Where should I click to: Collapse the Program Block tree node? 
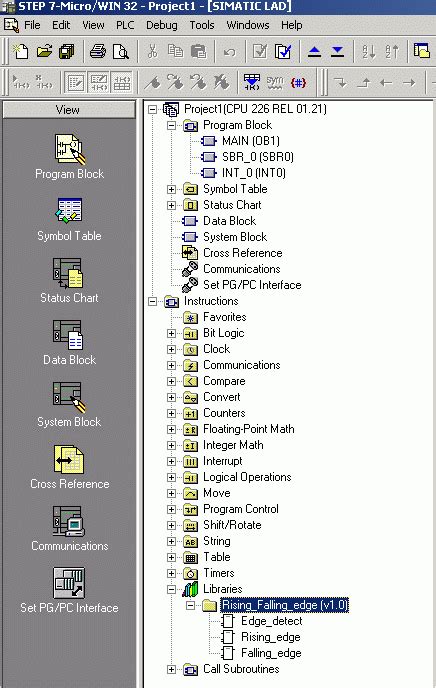[172, 125]
